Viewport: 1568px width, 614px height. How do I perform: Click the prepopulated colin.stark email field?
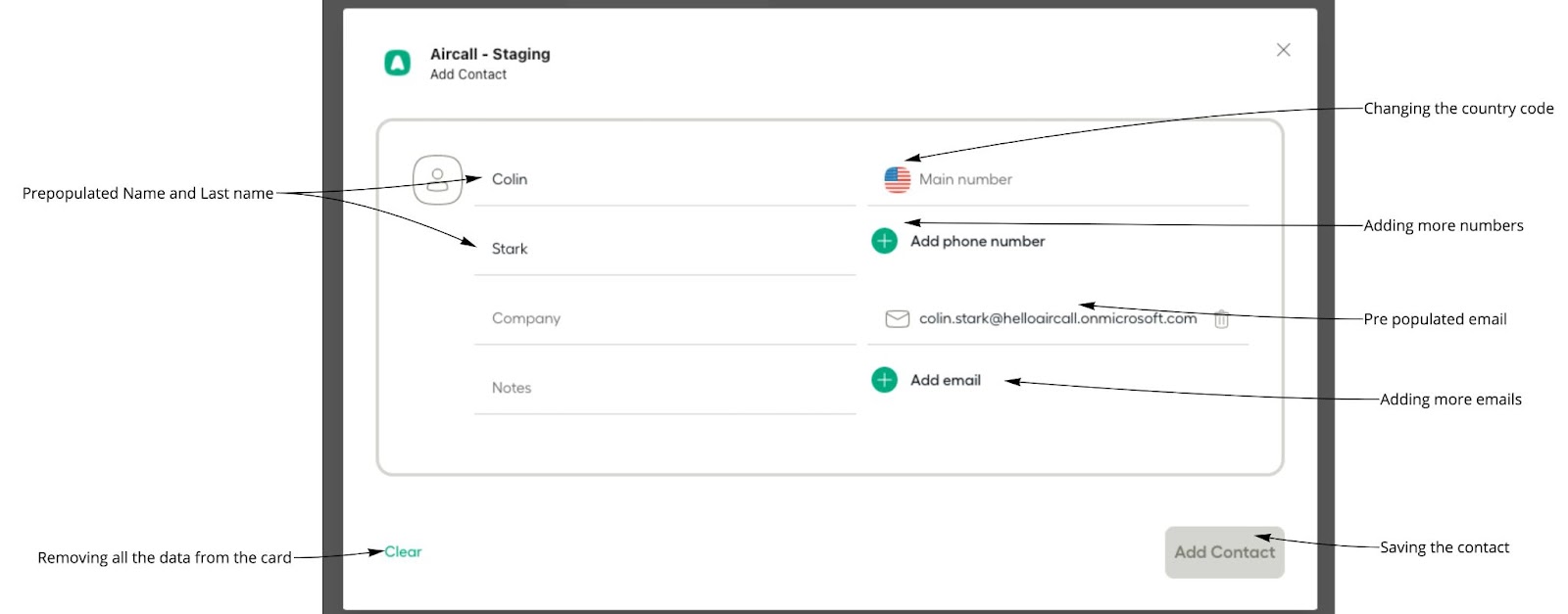[1057, 319]
